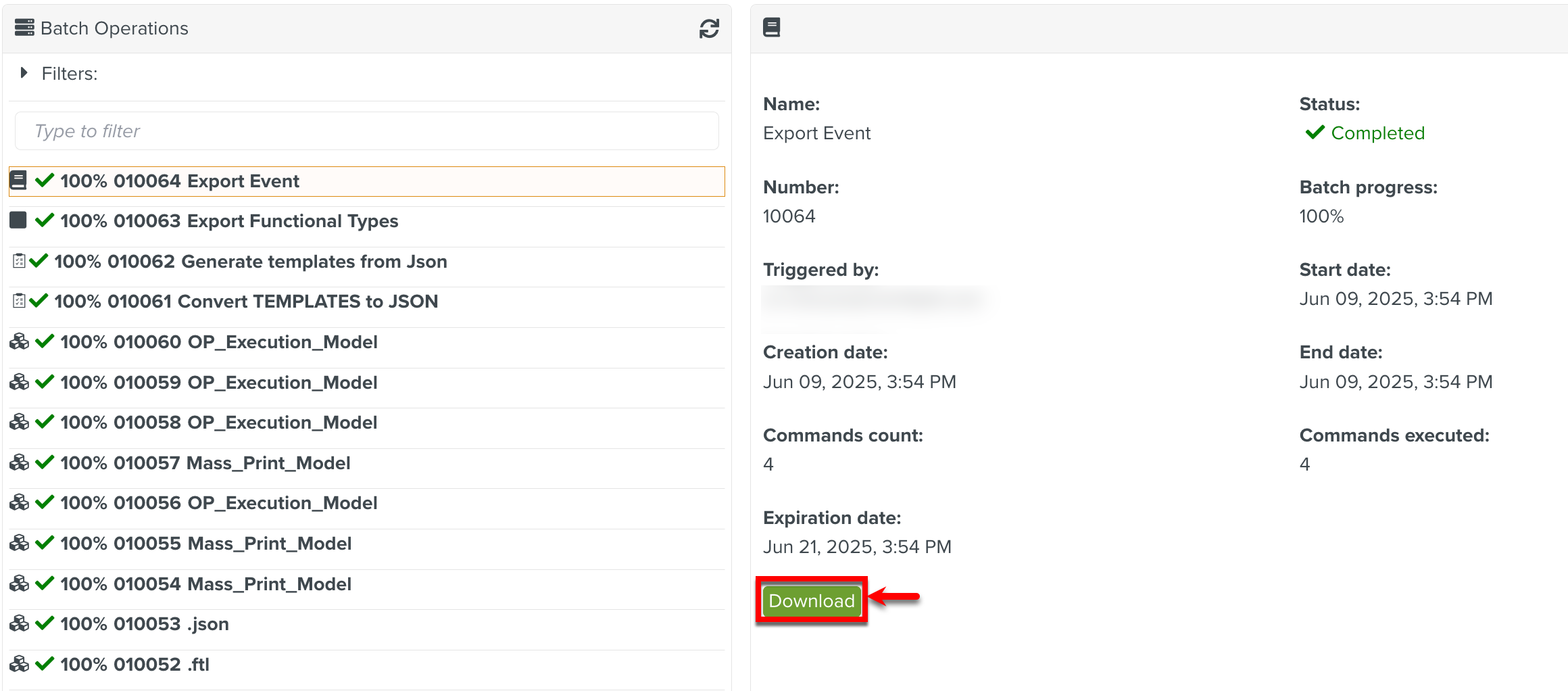This screenshot has width=1568, height=691.
Task: Click the cubes icon beside 010057 Mass_Print_Model
Action: (19, 462)
